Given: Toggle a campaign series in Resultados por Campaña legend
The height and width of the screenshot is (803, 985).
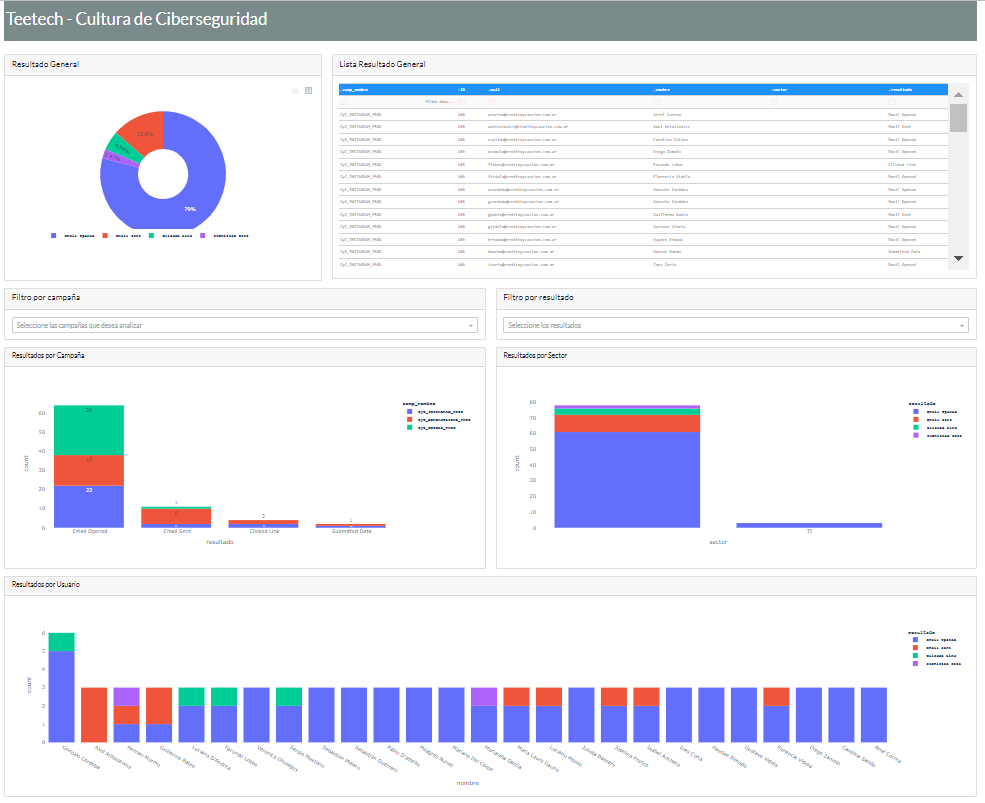Looking at the screenshot, I should [x=430, y=411].
